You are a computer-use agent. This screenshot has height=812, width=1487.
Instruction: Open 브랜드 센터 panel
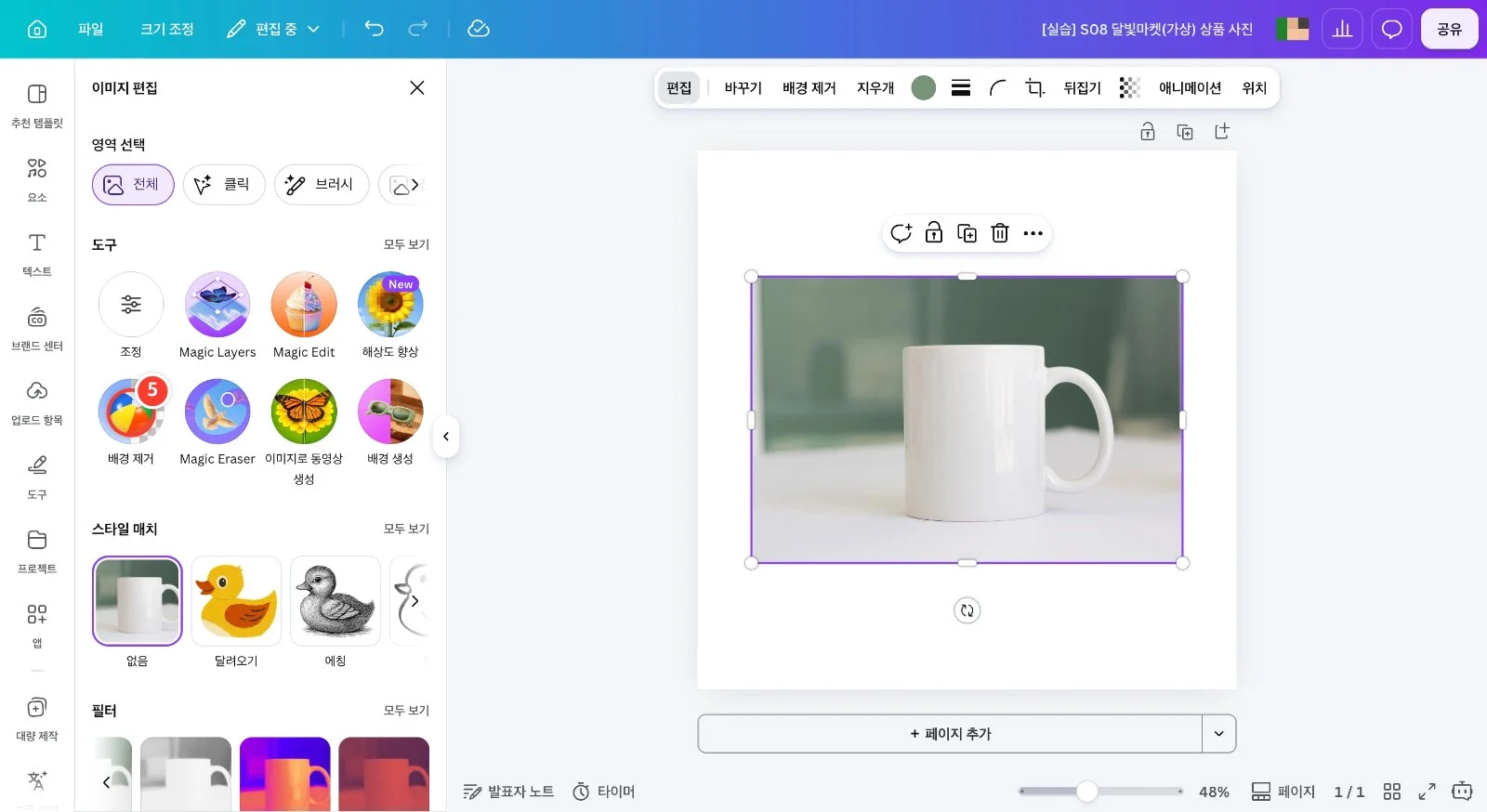tap(37, 328)
